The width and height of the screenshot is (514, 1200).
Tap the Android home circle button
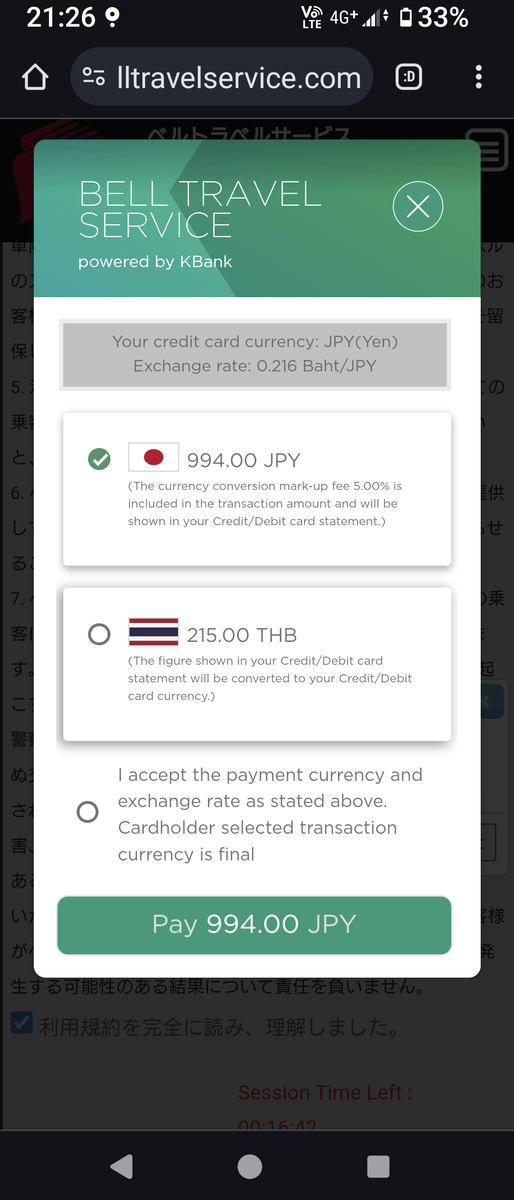click(250, 1166)
